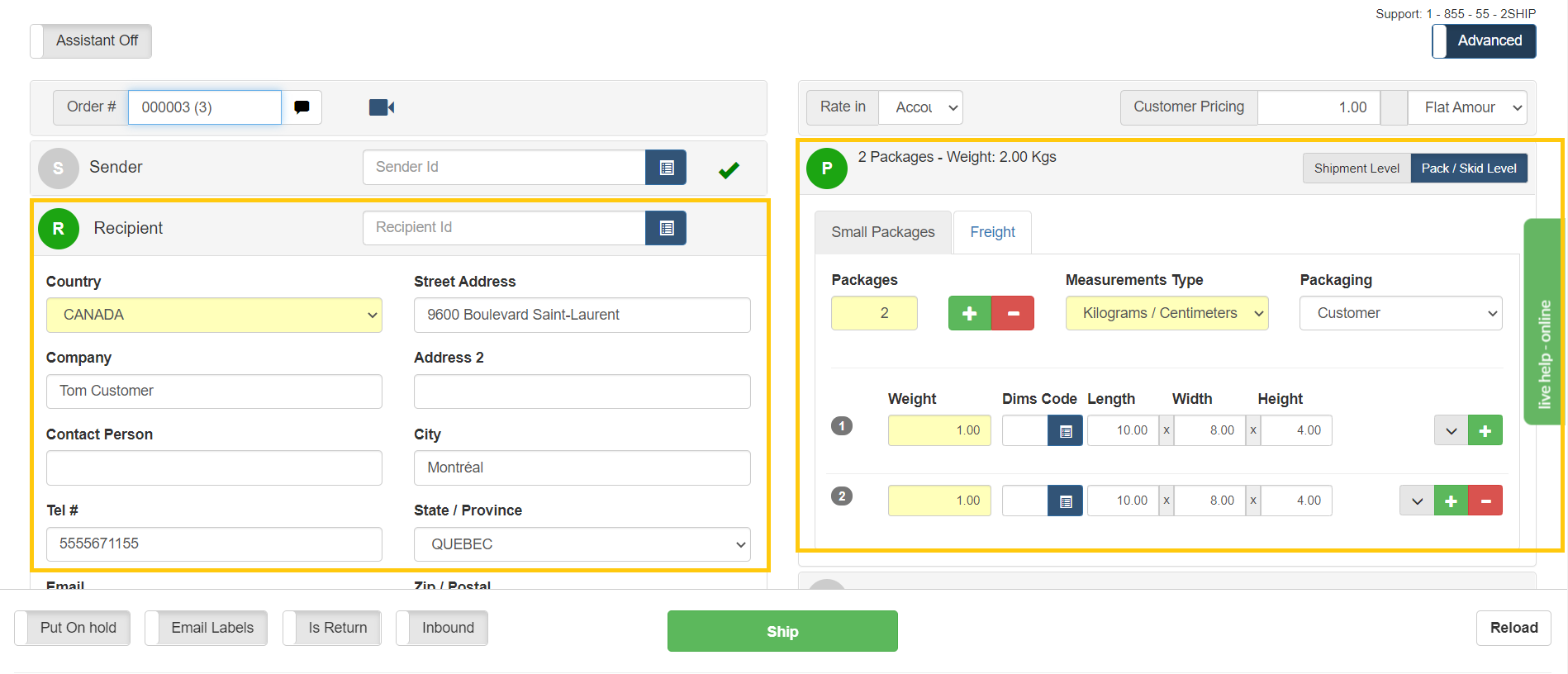Click the green Ship button

pyautogui.click(x=782, y=631)
